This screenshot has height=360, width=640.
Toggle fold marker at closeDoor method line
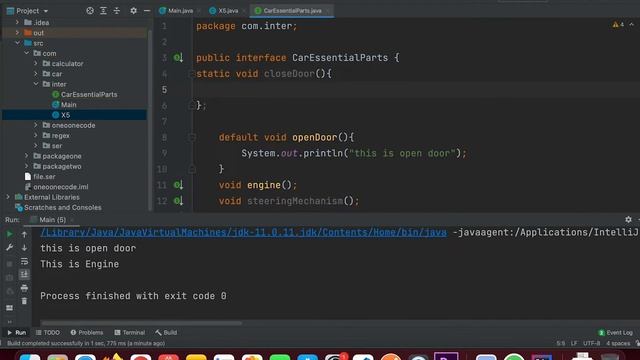coord(191,74)
